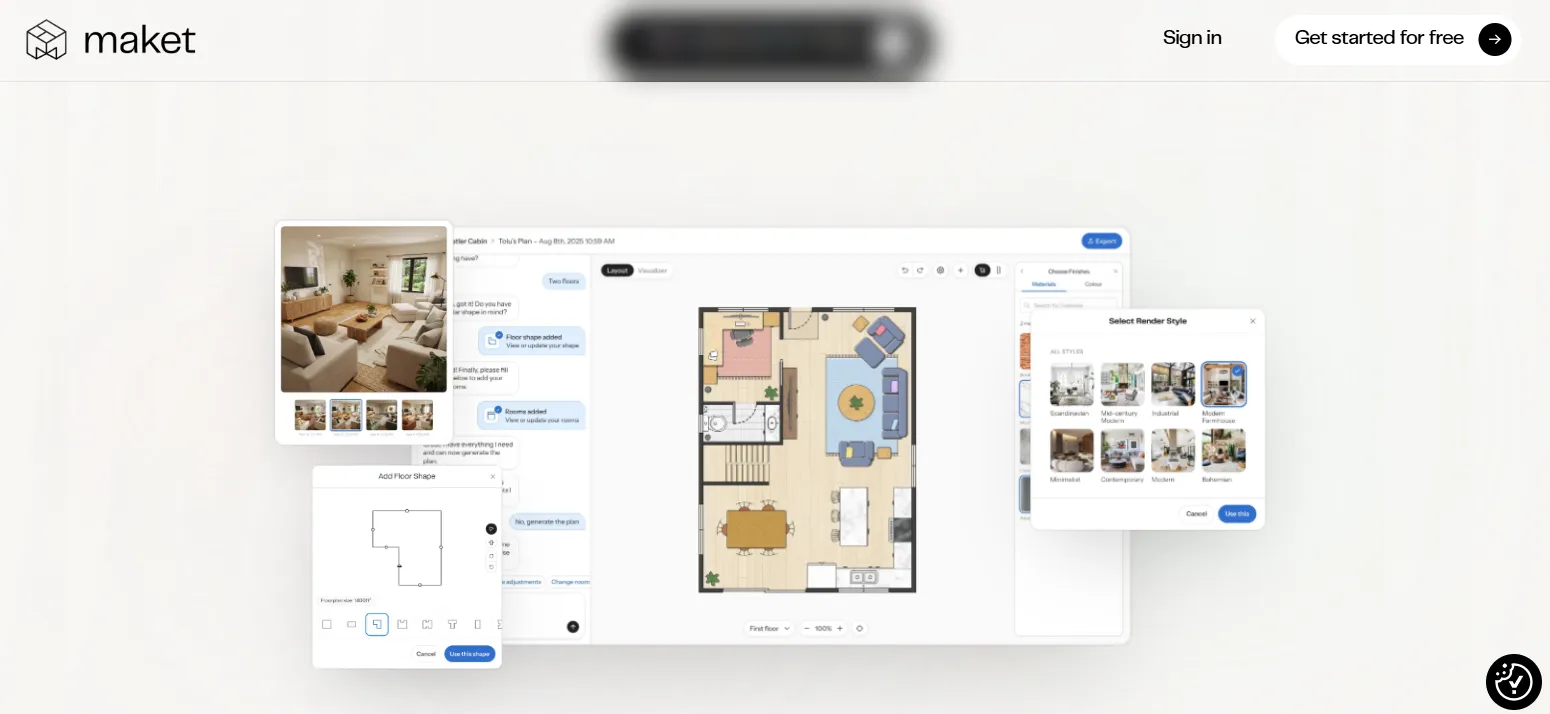Cancel the Select Render Style dialog
Viewport: 1550px width, 714px height.
1196,514
